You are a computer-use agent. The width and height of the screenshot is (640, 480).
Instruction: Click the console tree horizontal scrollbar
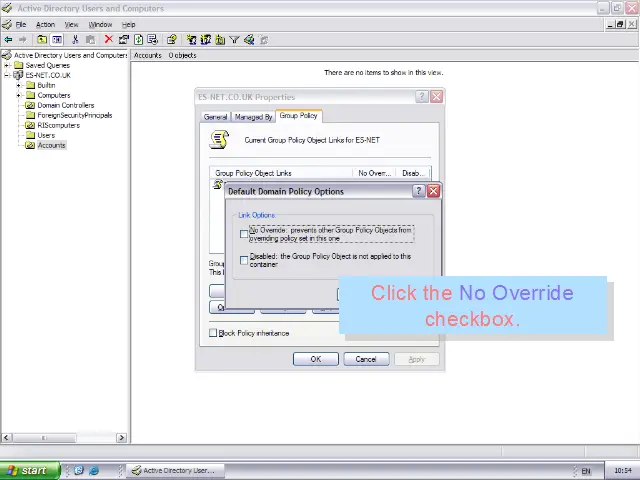[x=64, y=437]
